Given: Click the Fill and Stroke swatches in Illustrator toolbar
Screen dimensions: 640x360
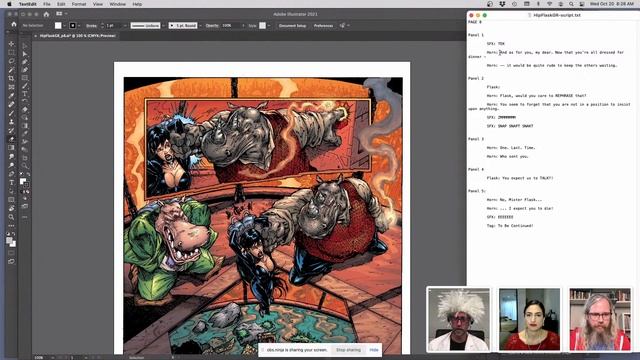Looking at the screenshot, I should (x=24, y=182).
